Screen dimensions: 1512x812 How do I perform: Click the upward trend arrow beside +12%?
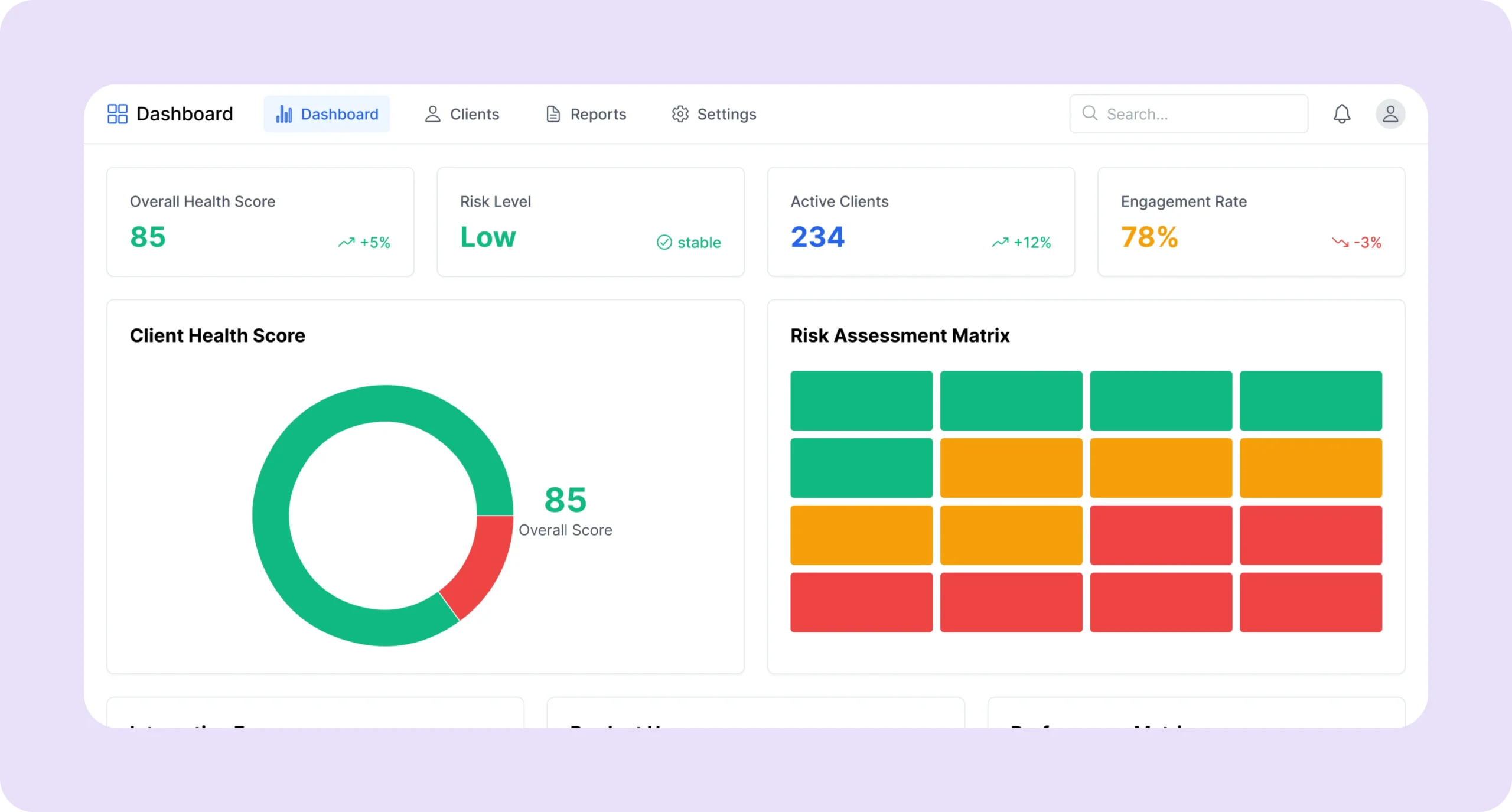click(x=1000, y=243)
